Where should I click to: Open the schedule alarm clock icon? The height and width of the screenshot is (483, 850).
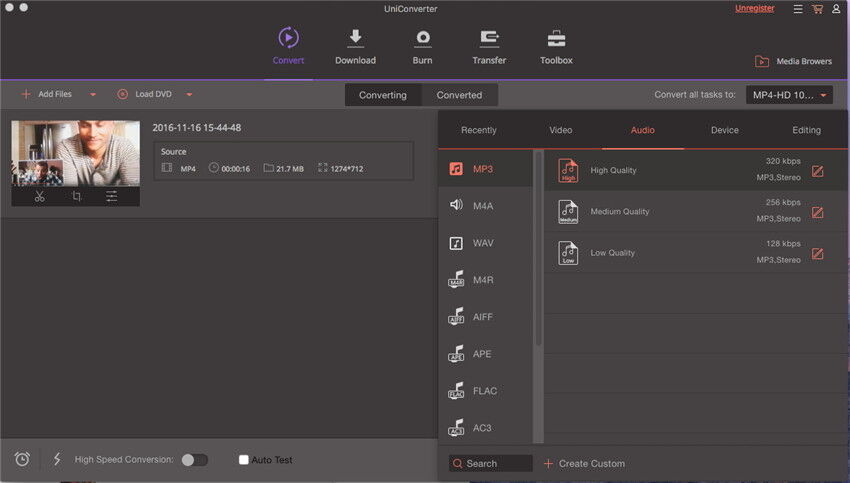[22, 459]
